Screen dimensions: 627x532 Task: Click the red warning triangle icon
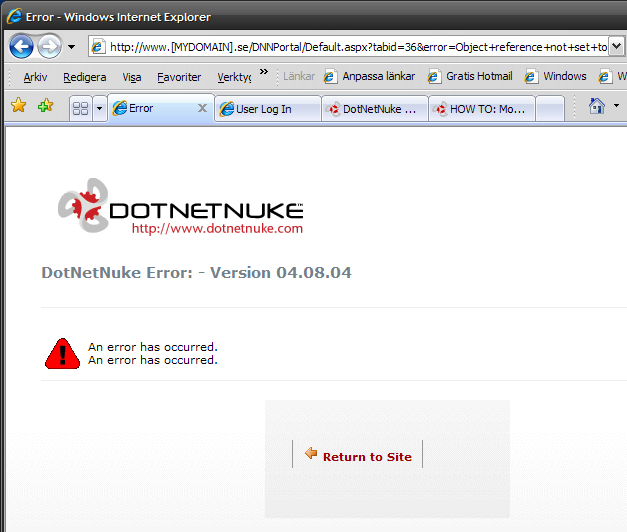pos(62,354)
